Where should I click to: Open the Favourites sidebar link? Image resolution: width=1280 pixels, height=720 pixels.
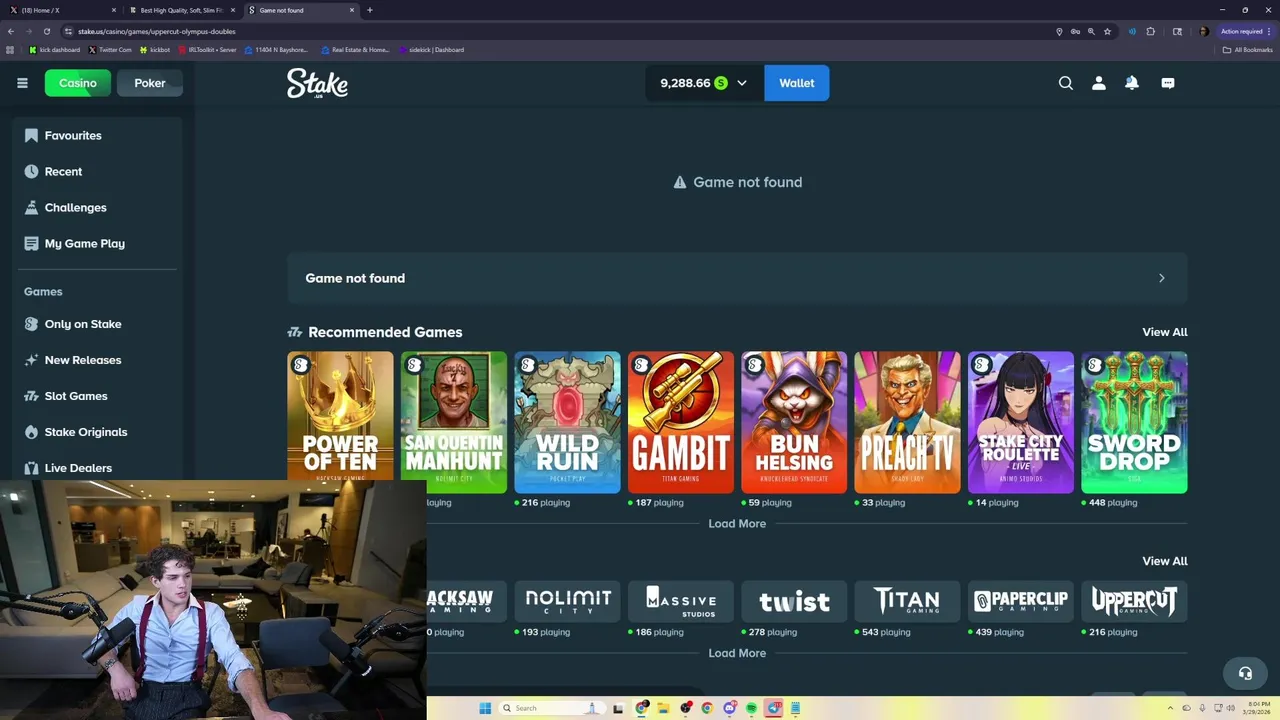[x=73, y=135]
